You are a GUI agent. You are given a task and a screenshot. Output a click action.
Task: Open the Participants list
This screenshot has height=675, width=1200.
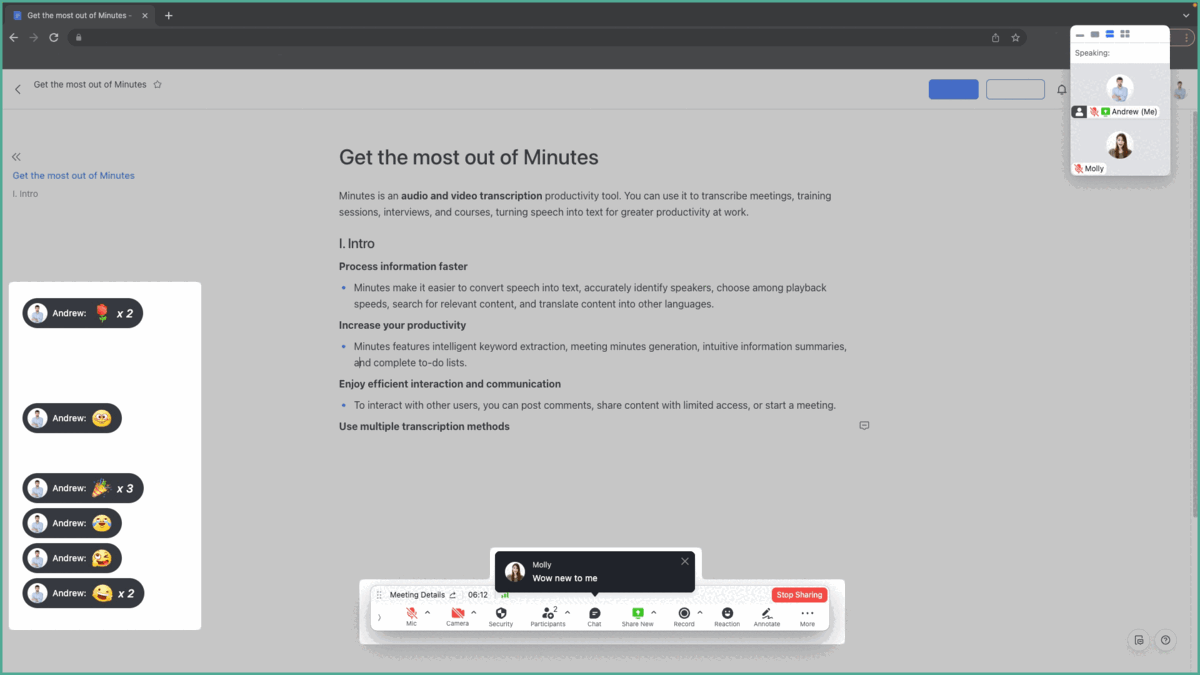click(x=546, y=614)
